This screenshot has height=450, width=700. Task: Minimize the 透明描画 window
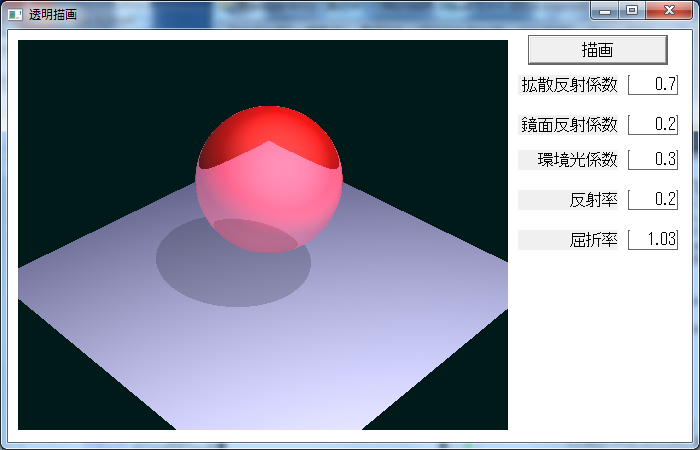605,11
